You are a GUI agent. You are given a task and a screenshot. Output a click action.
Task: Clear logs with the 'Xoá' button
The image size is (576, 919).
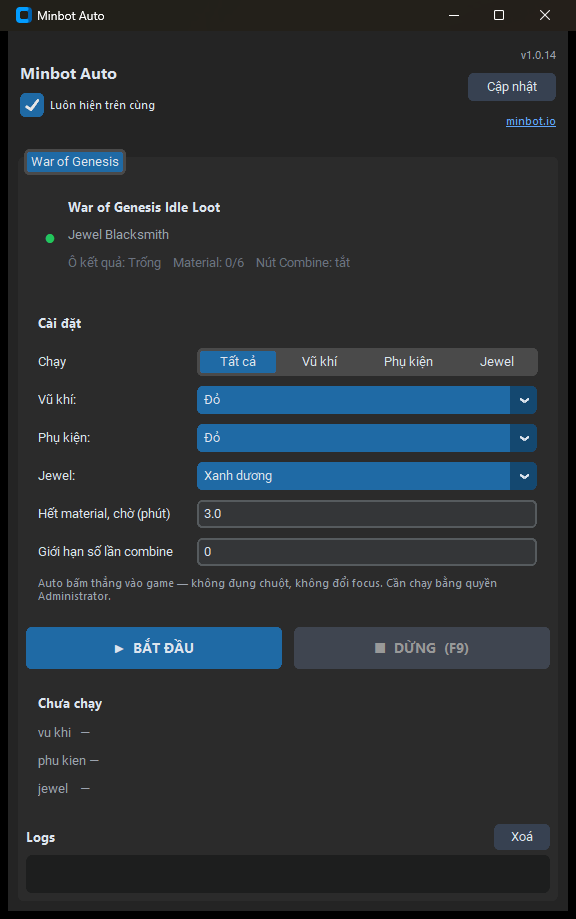(x=522, y=836)
